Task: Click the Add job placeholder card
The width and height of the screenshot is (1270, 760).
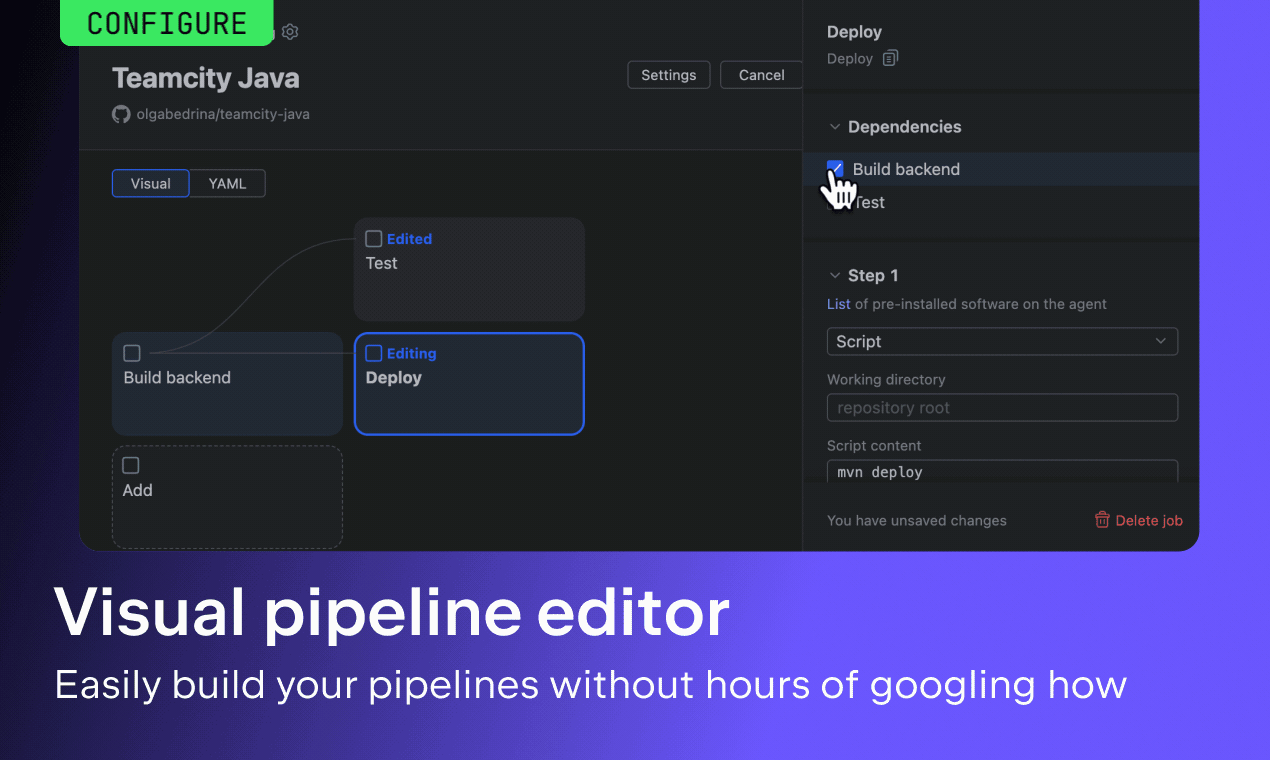Action: (x=227, y=497)
